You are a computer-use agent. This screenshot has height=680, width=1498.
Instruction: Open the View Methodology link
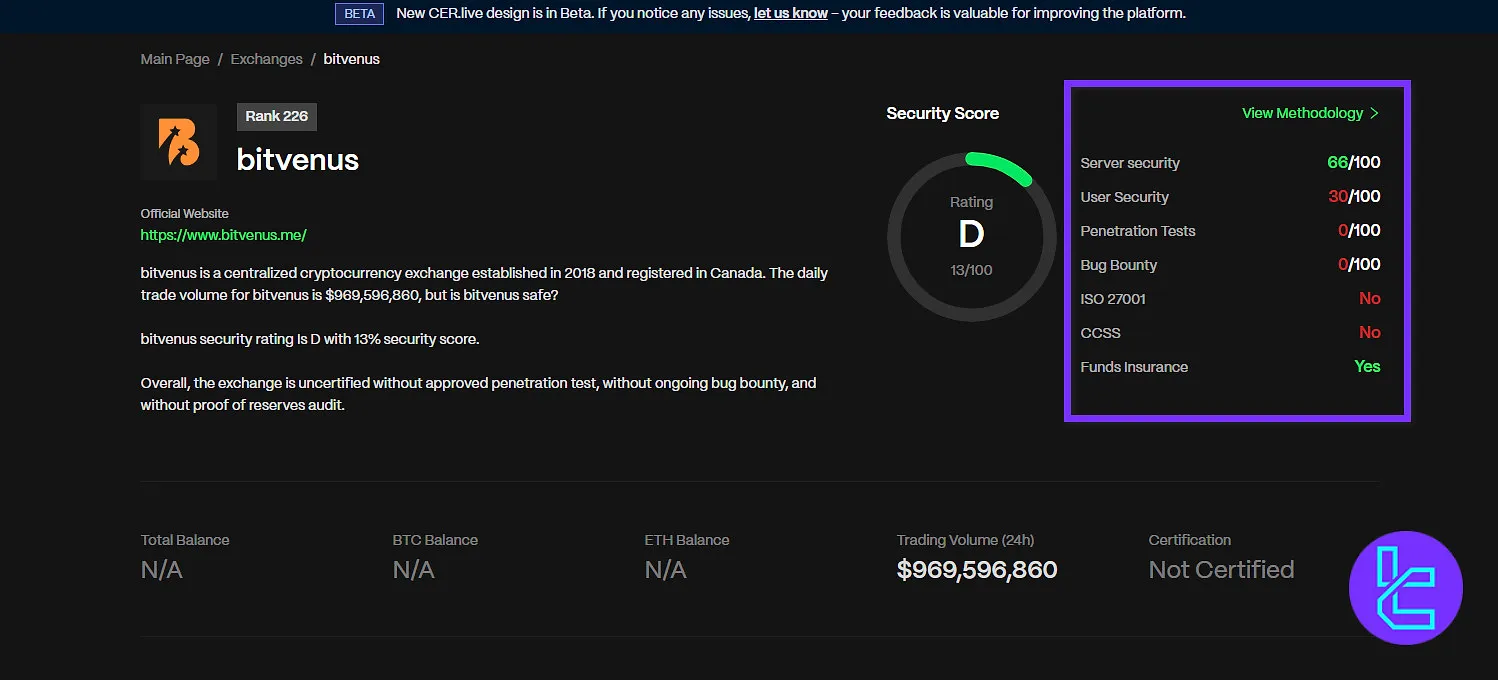point(1311,113)
